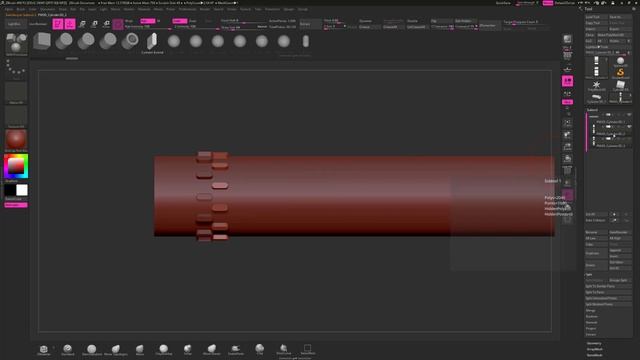Click the Frame view icon
Viewport: 640px width, 360px height.
pyautogui.click(x=567, y=123)
